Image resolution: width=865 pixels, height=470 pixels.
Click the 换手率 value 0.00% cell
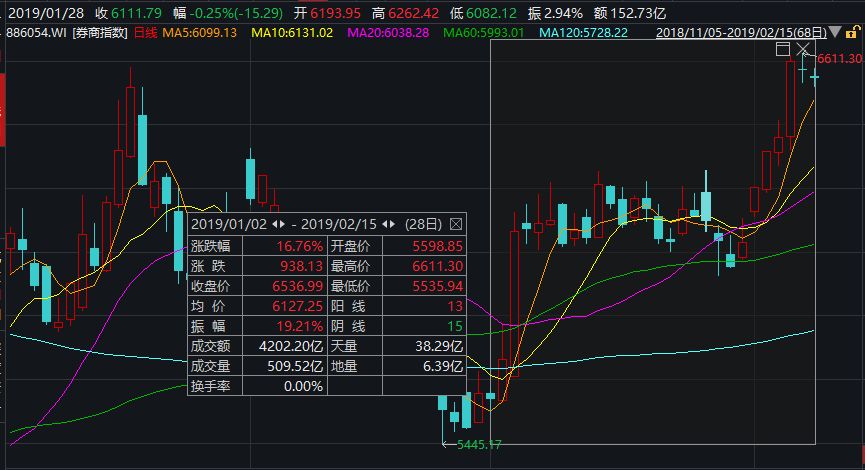coord(285,386)
